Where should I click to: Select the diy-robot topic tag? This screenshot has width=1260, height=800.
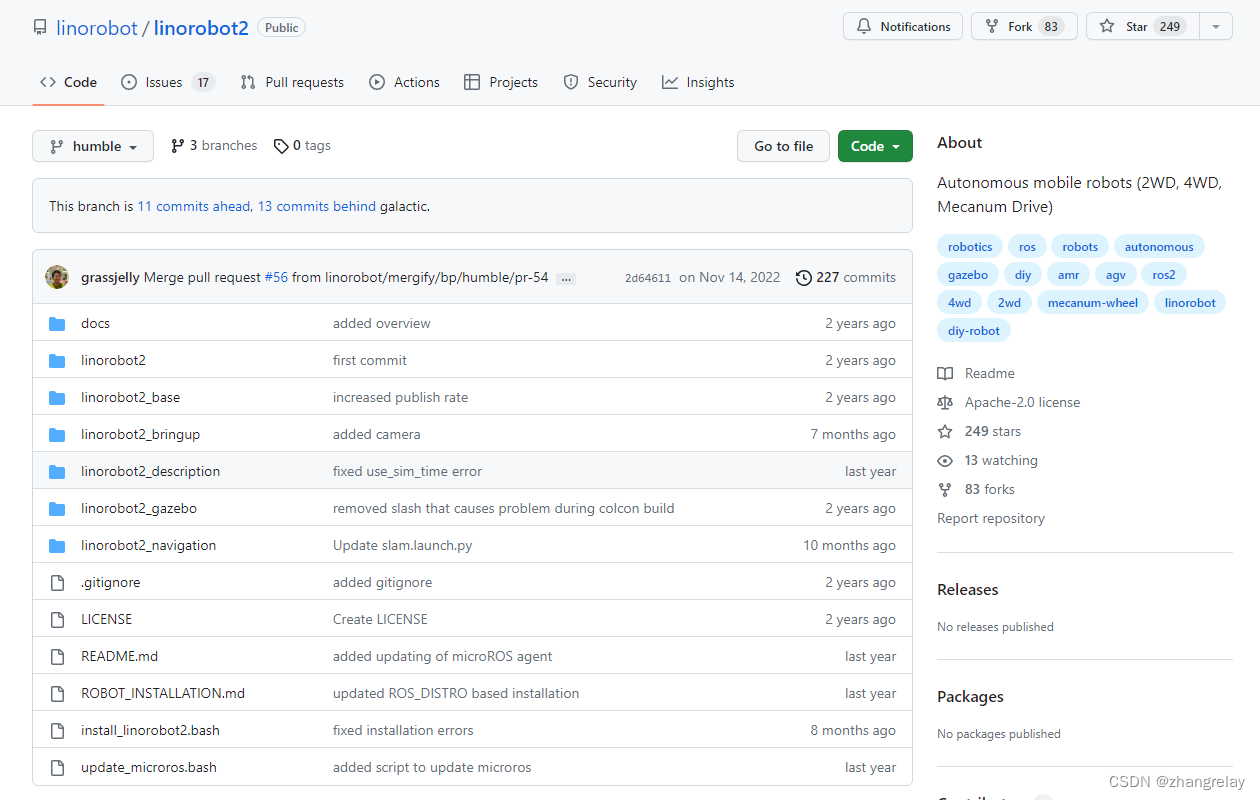[x=974, y=331]
